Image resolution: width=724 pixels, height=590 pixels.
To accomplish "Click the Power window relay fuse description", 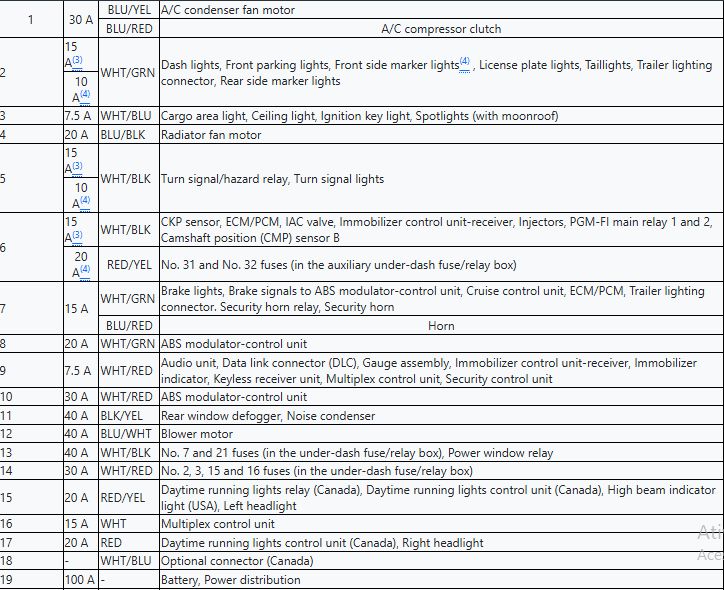I will (357, 453).
